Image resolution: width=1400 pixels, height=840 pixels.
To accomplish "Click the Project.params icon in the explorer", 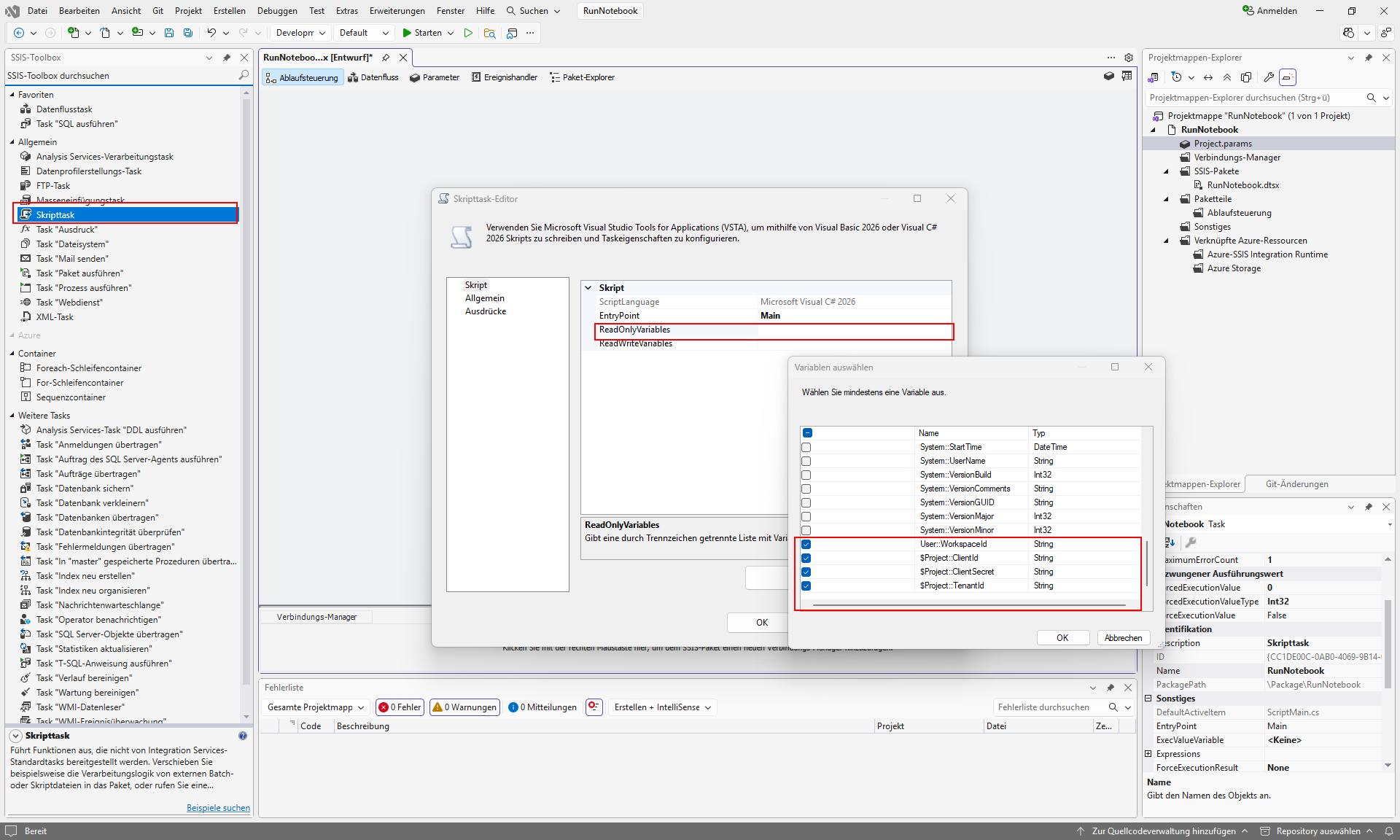I will pos(1185,144).
